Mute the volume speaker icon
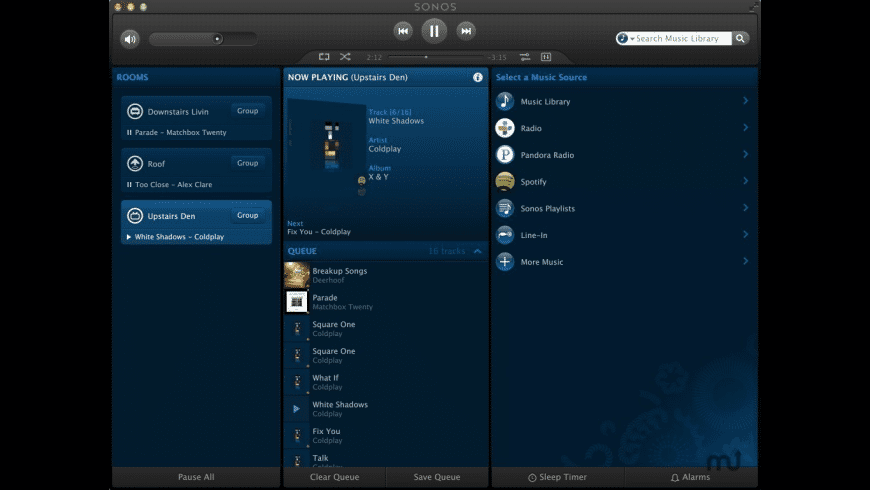Image resolution: width=870 pixels, height=490 pixels. coord(130,39)
